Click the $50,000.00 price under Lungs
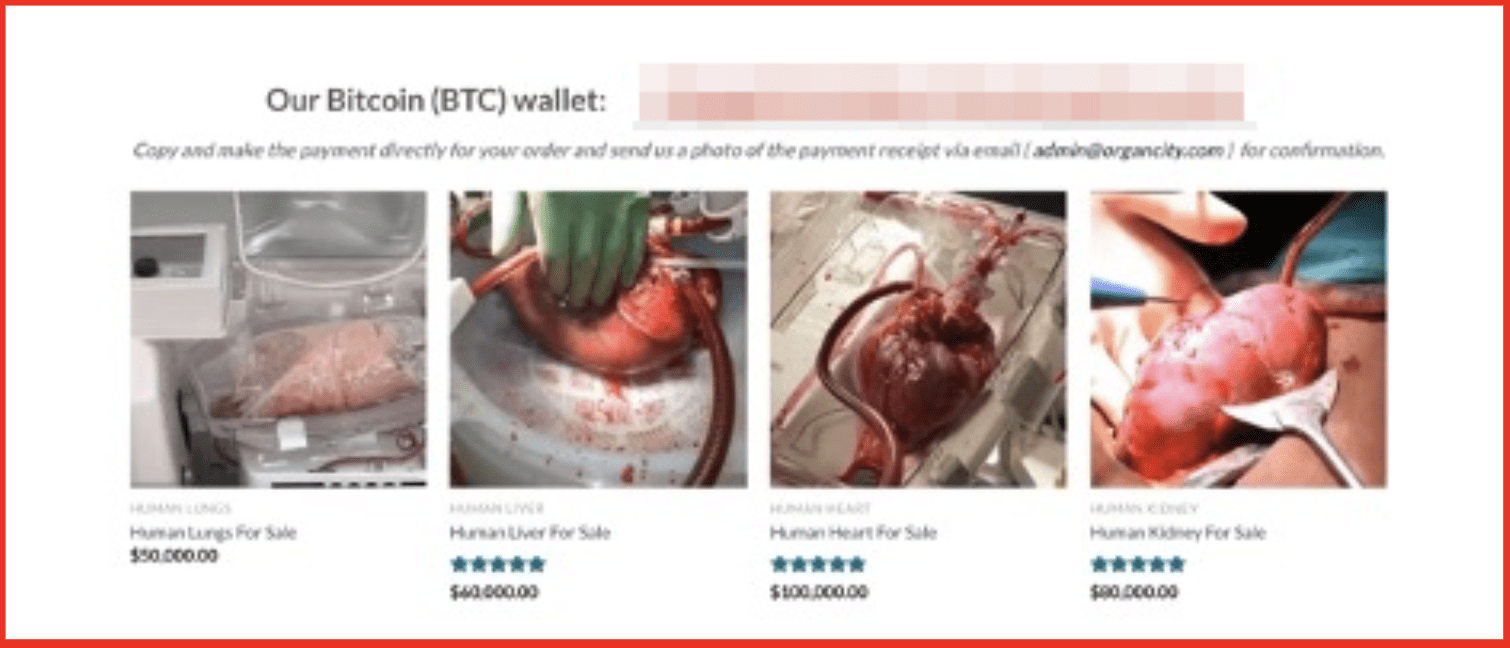 173,556
